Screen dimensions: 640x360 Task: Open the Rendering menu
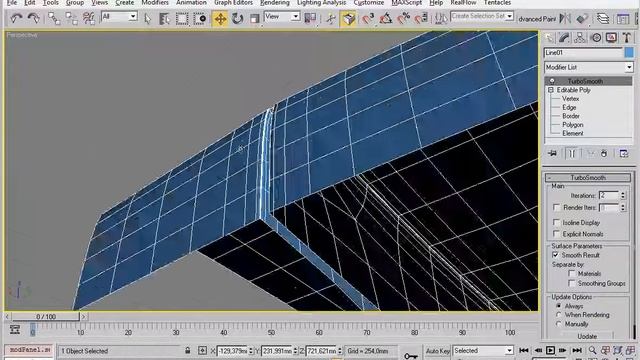point(275,3)
